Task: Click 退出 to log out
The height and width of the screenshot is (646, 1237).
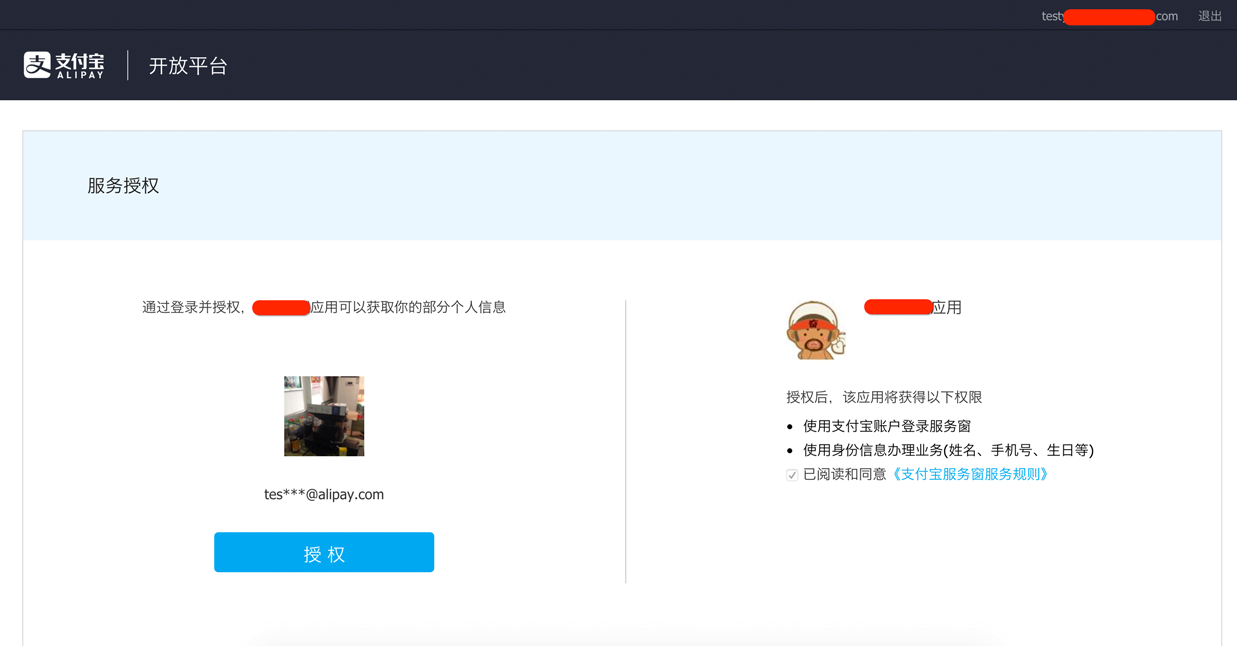Action: click(1210, 16)
